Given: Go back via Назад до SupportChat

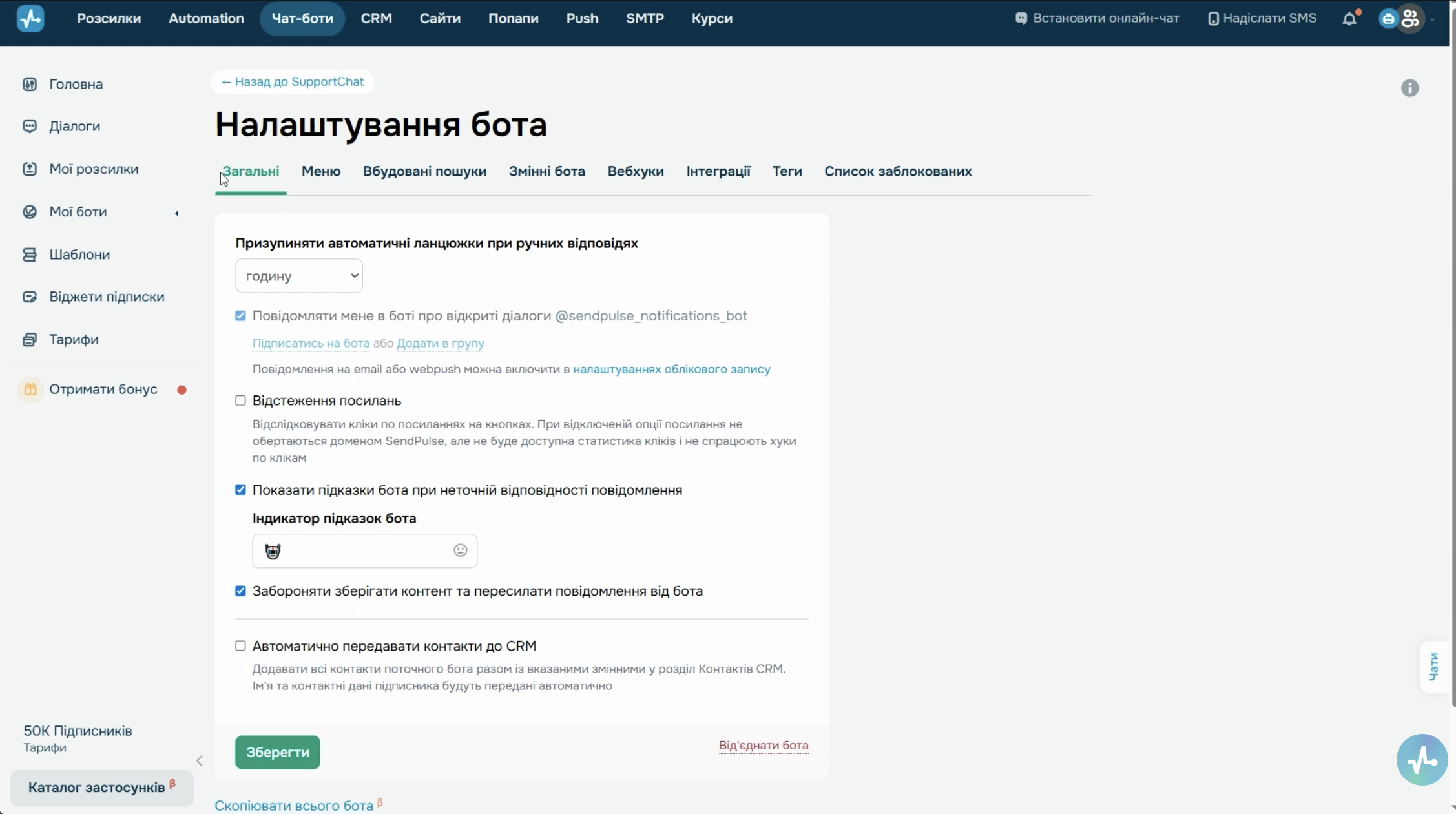Looking at the screenshot, I should (293, 82).
